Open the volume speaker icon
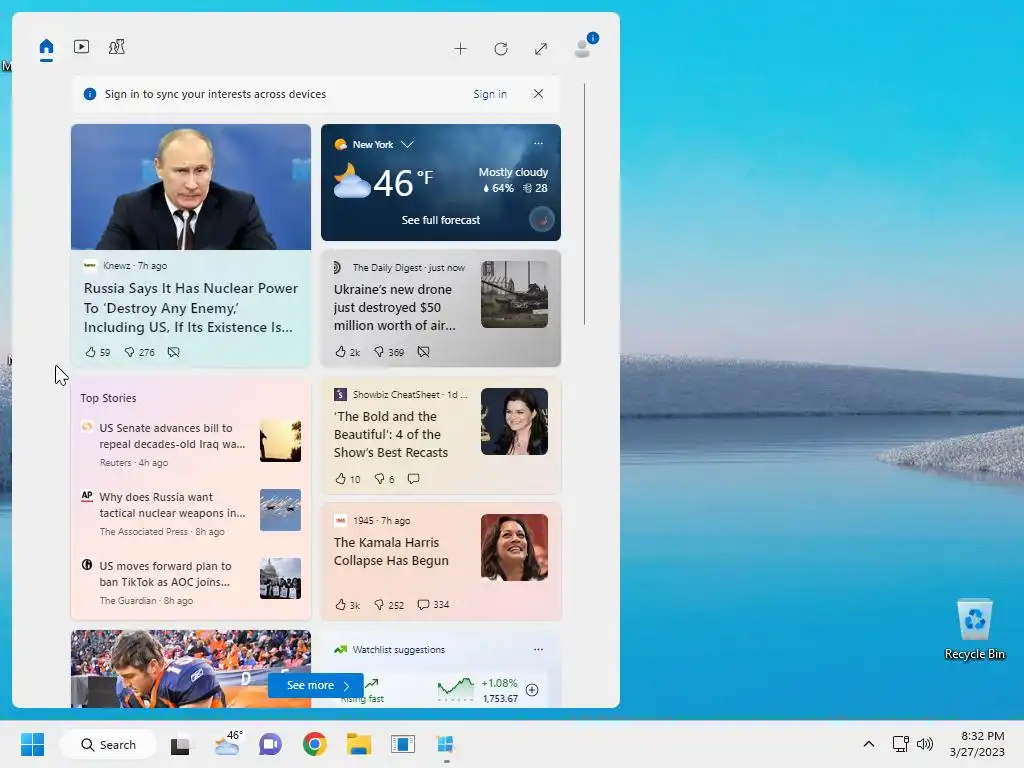 click(925, 744)
